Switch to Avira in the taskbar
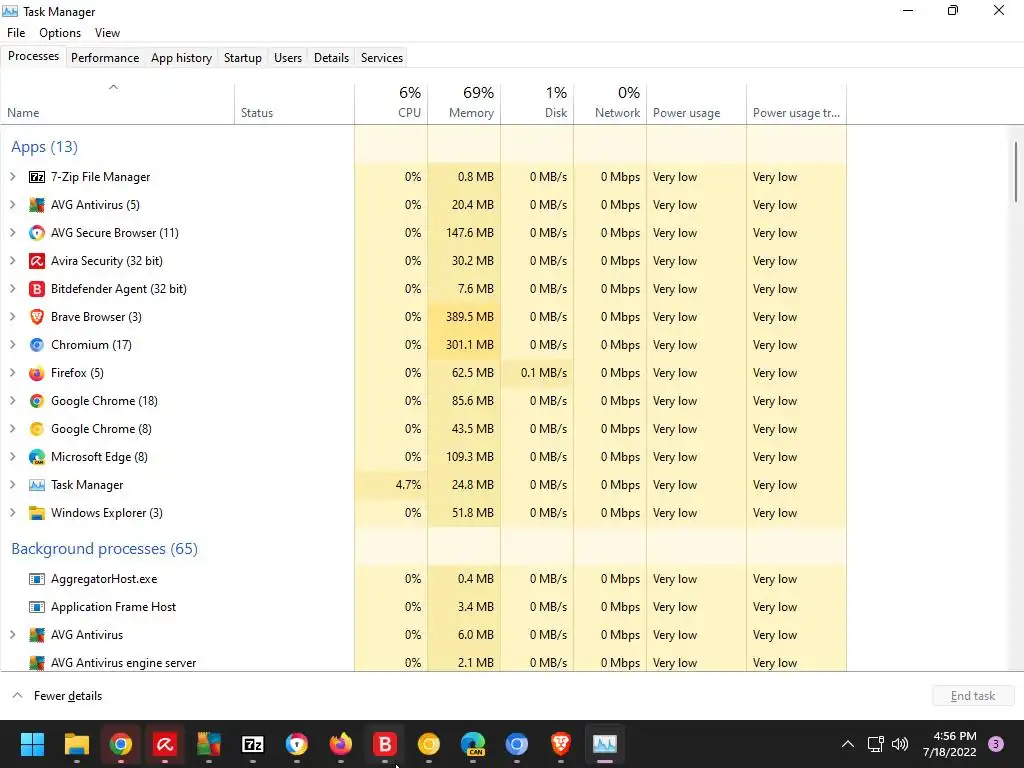Image resolution: width=1024 pixels, height=768 pixels. click(x=165, y=744)
